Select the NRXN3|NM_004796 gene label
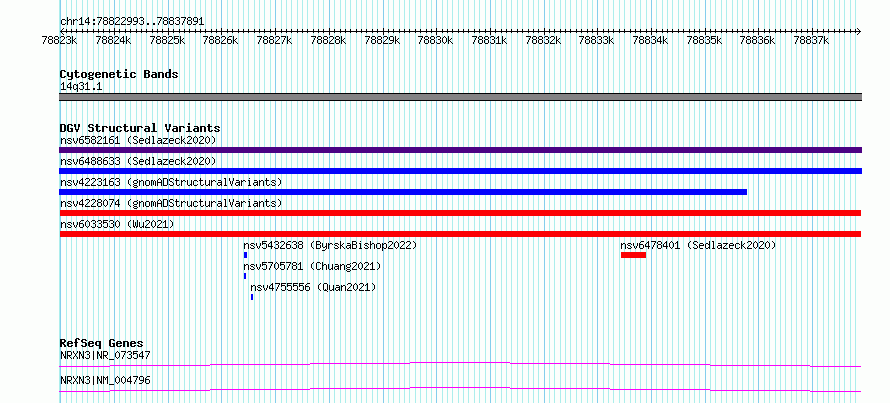Viewport: 890px width, 403px height. coord(105,380)
